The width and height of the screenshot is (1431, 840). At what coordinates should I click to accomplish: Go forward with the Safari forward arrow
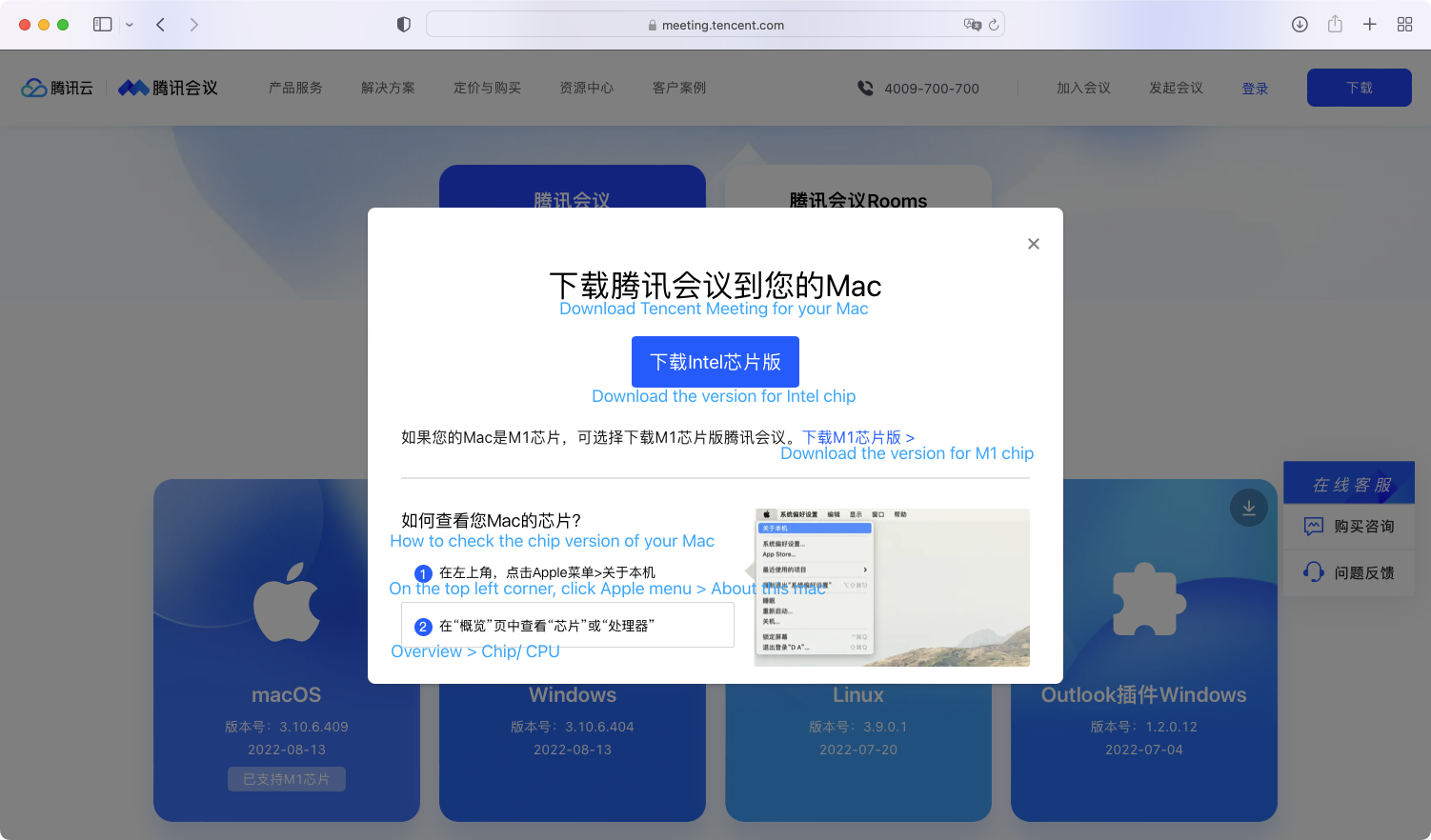pos(193,25)
